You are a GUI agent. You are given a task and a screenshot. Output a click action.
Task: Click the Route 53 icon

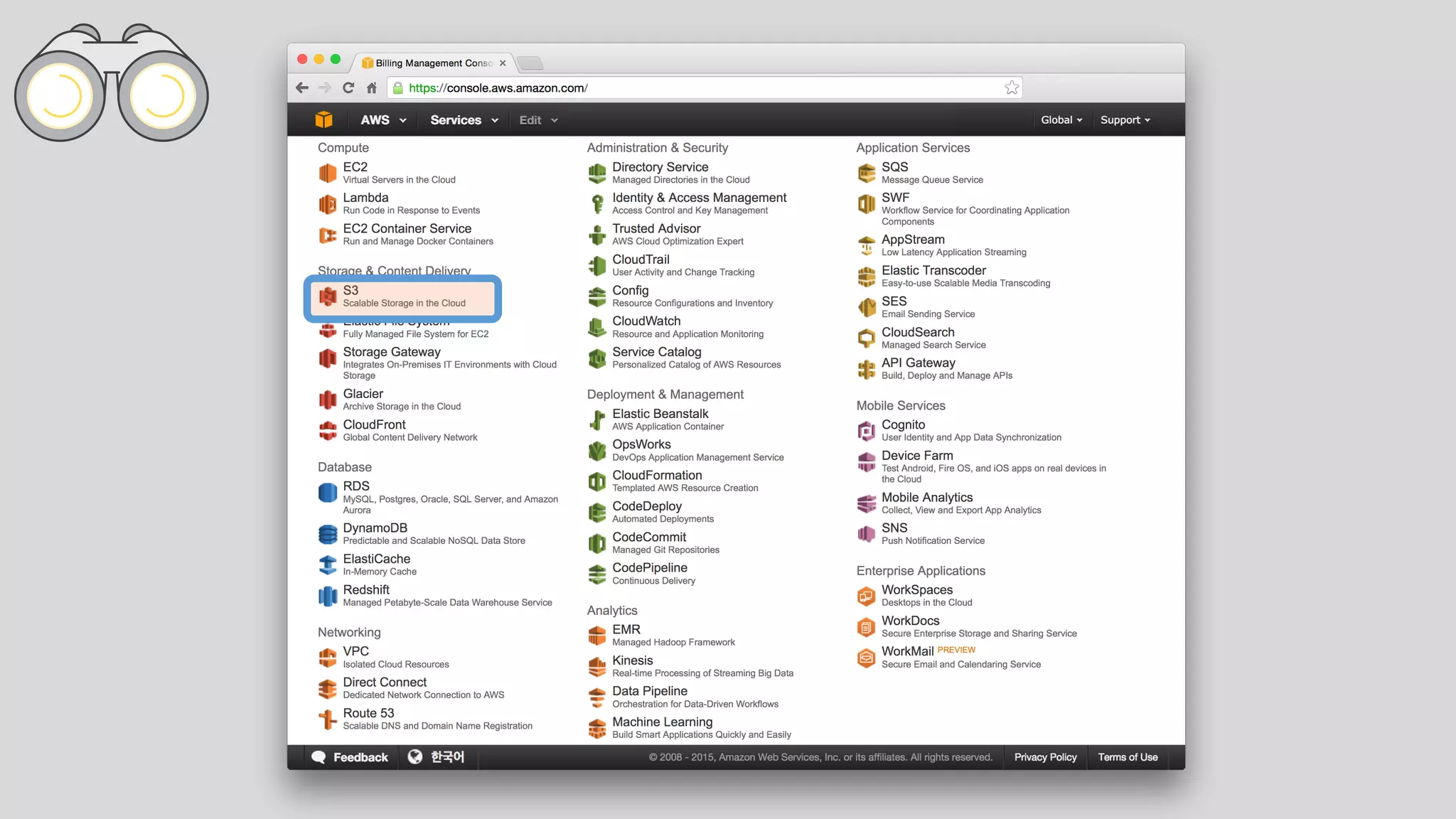pos(327,719)
